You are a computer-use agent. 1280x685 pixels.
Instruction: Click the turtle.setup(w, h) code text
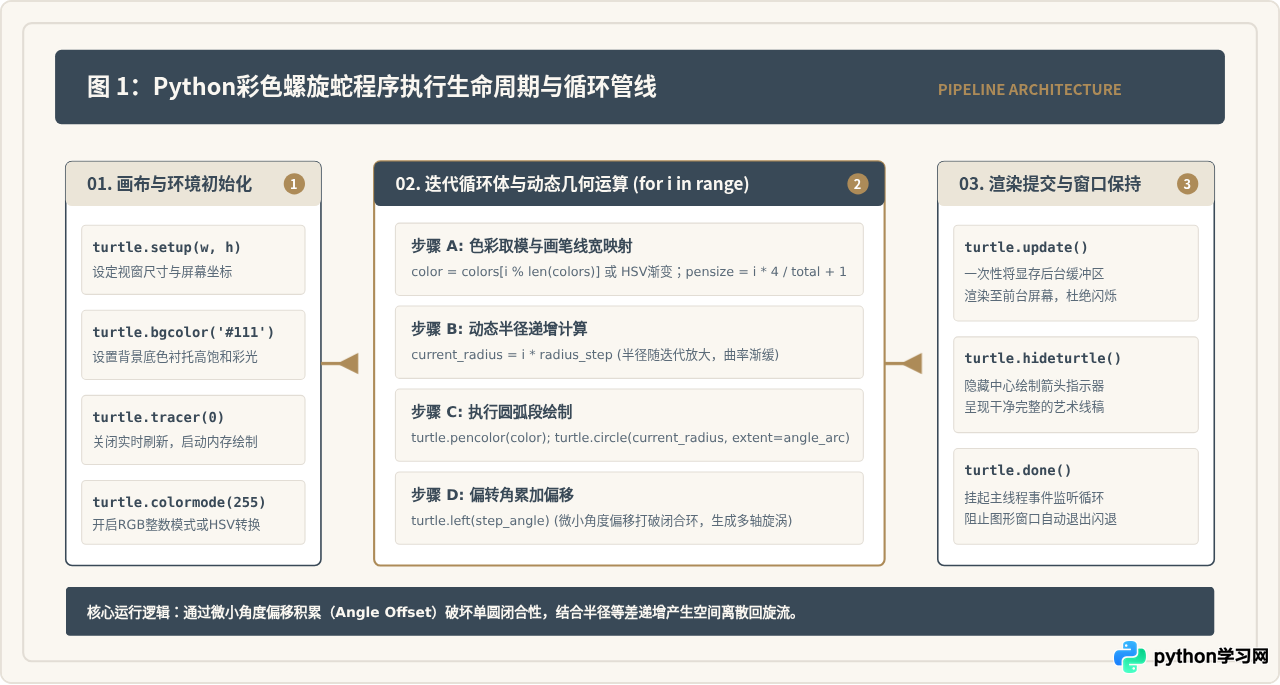point(167,248)
